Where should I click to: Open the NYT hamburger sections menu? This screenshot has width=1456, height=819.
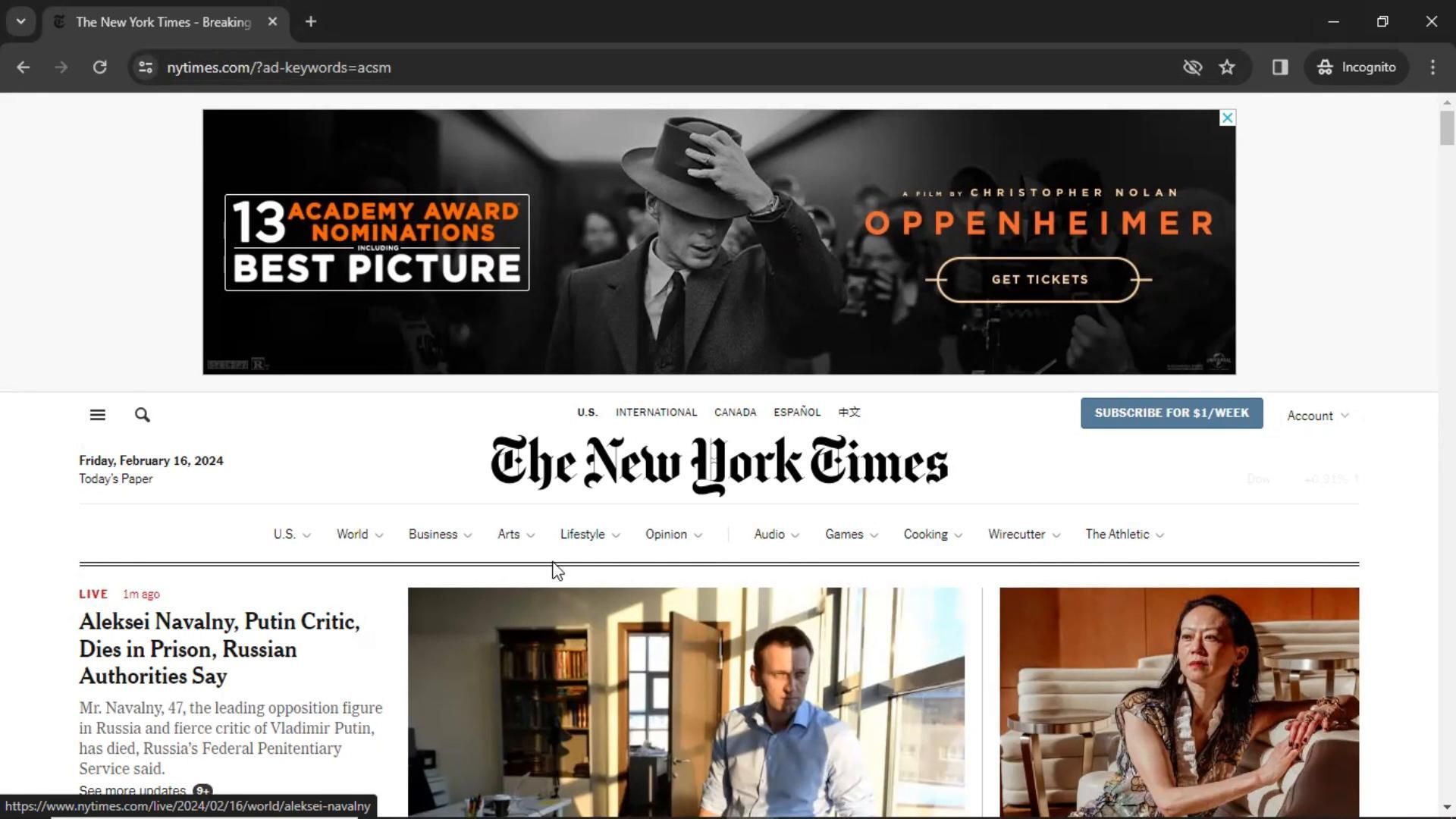97,415
